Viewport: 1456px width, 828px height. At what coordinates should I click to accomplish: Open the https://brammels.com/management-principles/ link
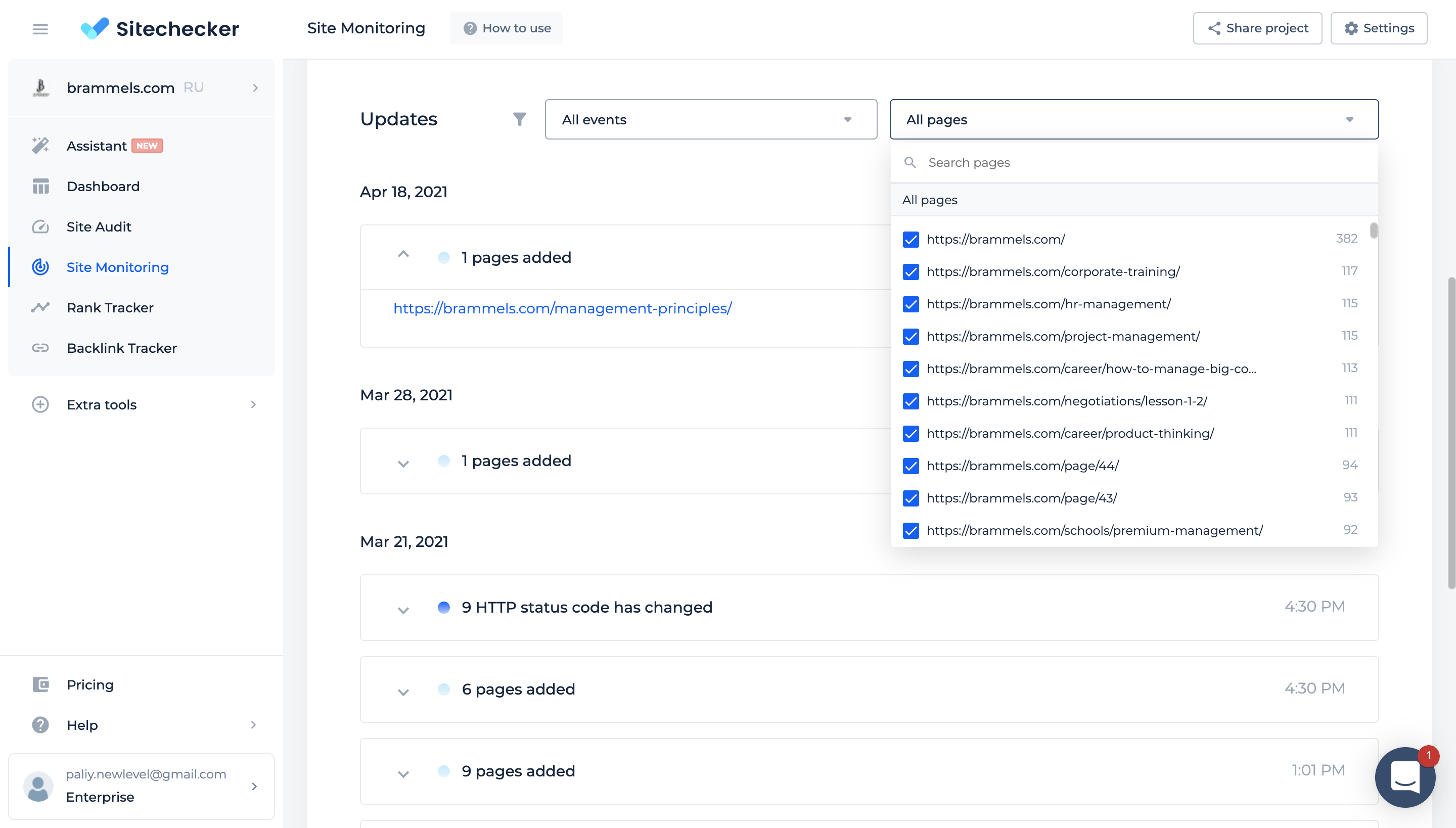point(563,308)
